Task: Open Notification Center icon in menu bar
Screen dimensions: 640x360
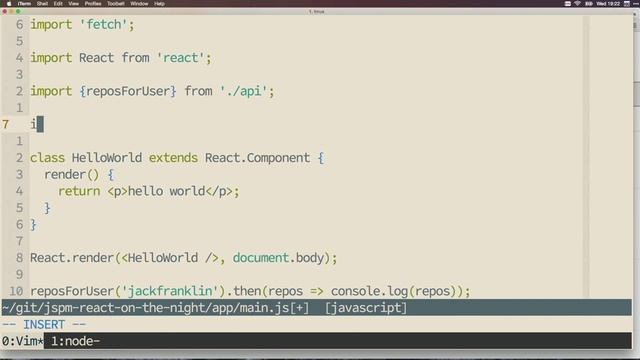Action: [636, 3]
